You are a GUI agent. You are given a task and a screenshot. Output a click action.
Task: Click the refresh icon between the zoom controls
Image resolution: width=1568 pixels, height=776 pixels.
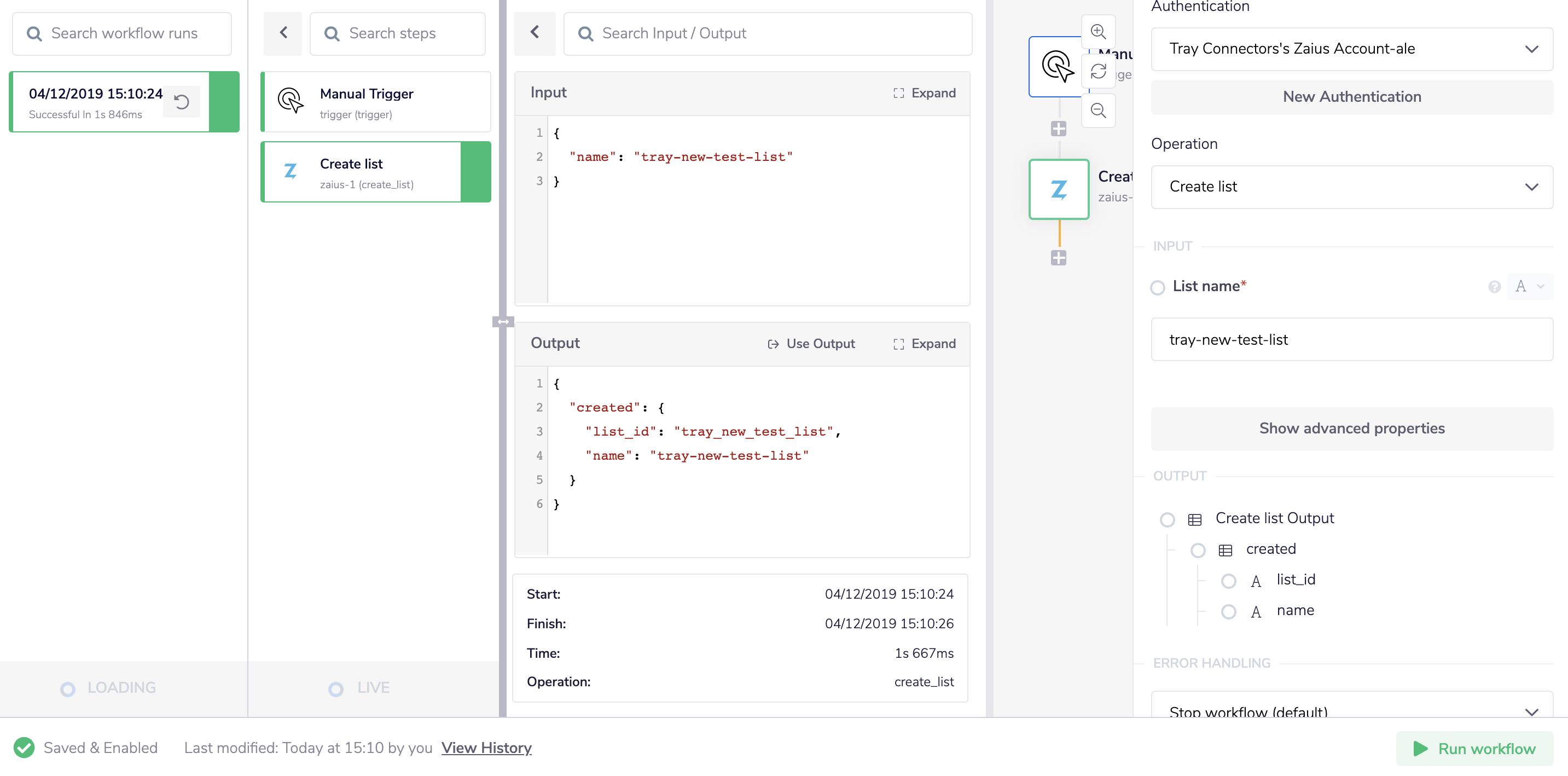(1098, 71)
